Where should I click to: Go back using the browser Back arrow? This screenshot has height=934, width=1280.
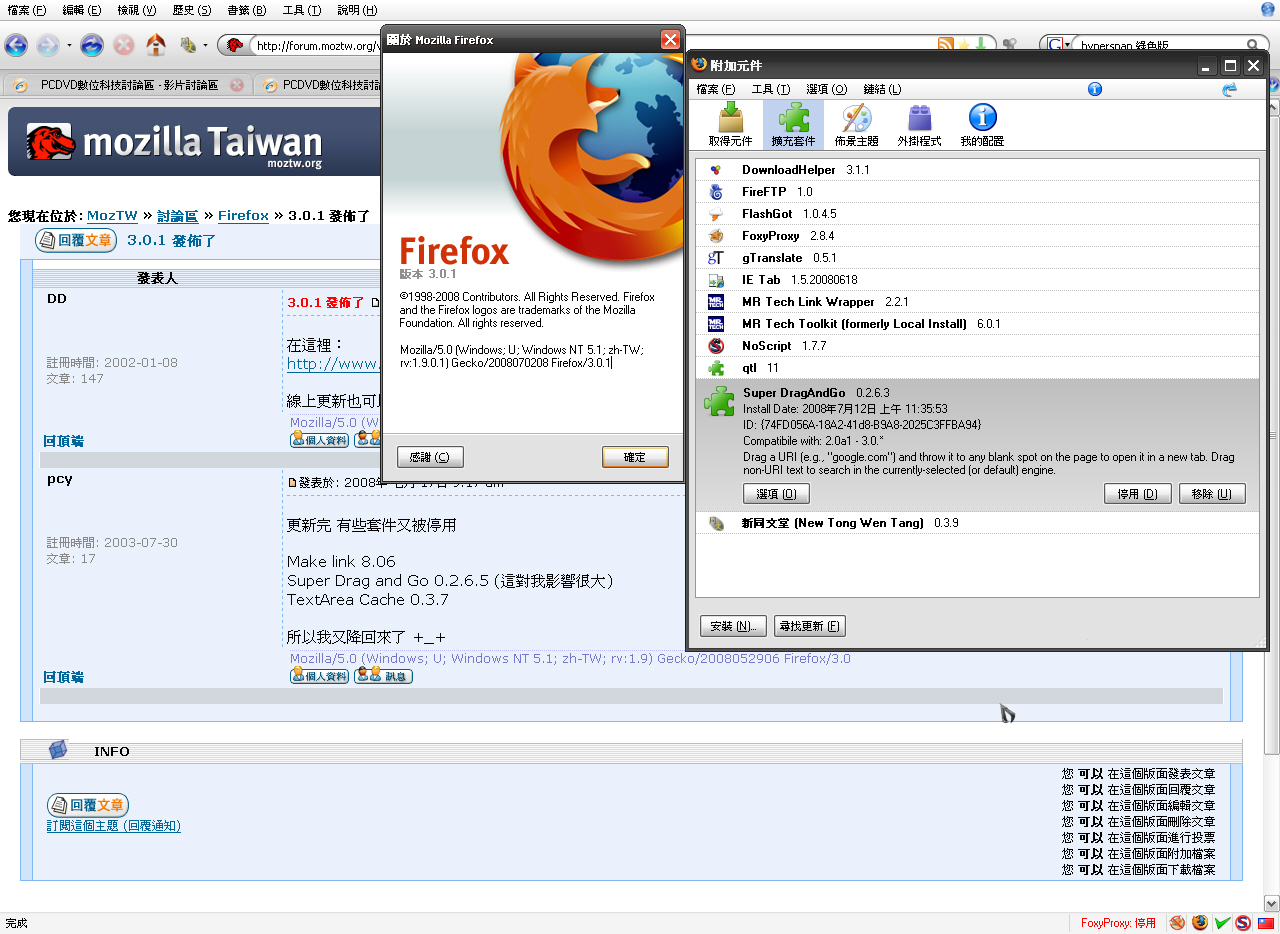[x=16, y=45]
